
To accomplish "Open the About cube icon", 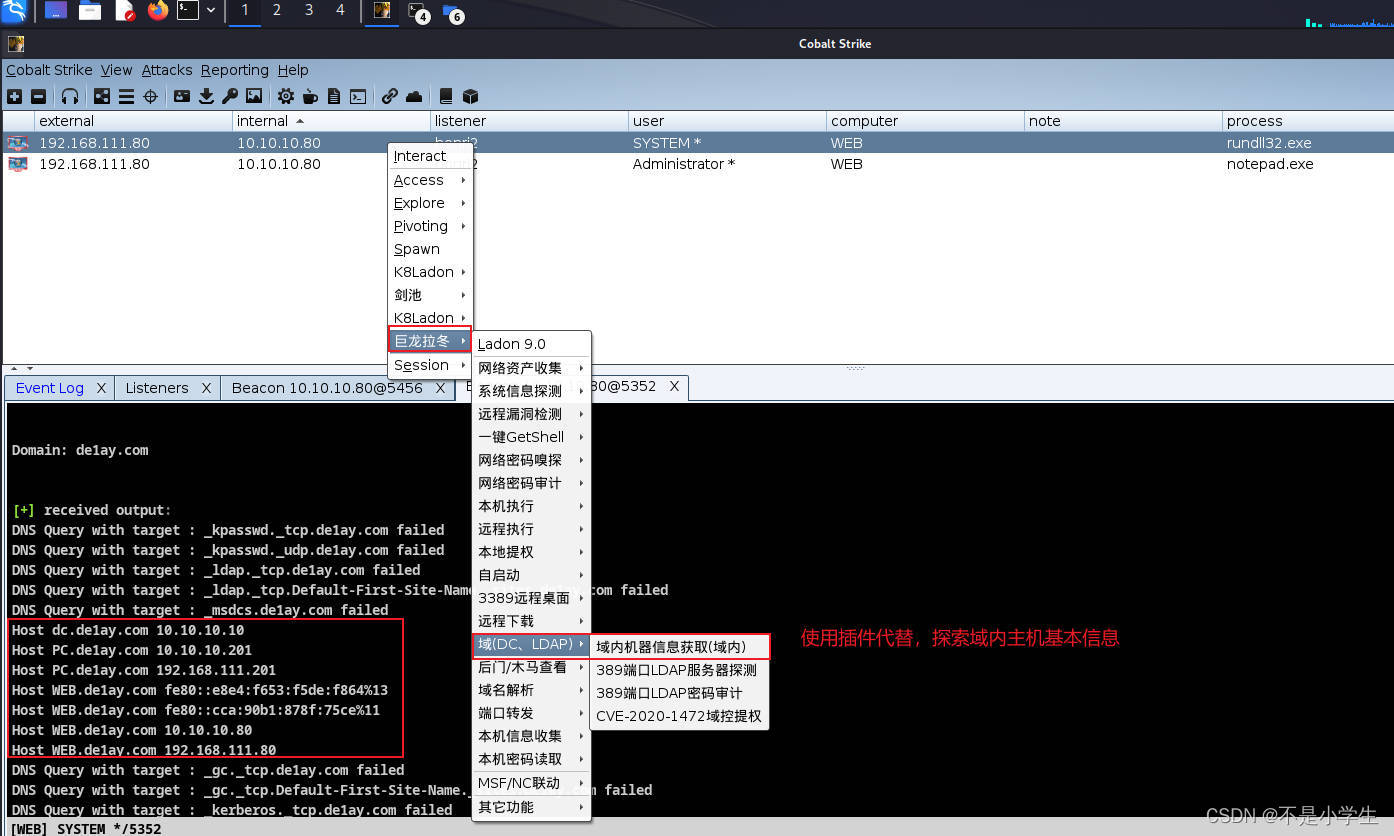I will pyautogui.click(x=470, y=96).
